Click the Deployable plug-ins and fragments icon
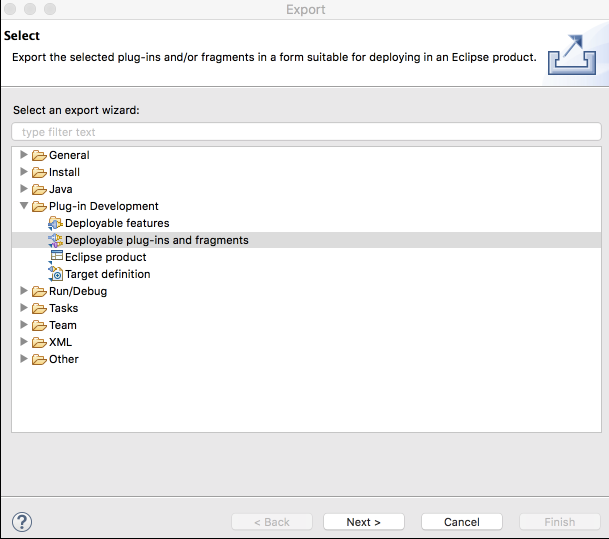Image resolution: width=609 pixels, height=539 pixels. click(x=55, y=240)
